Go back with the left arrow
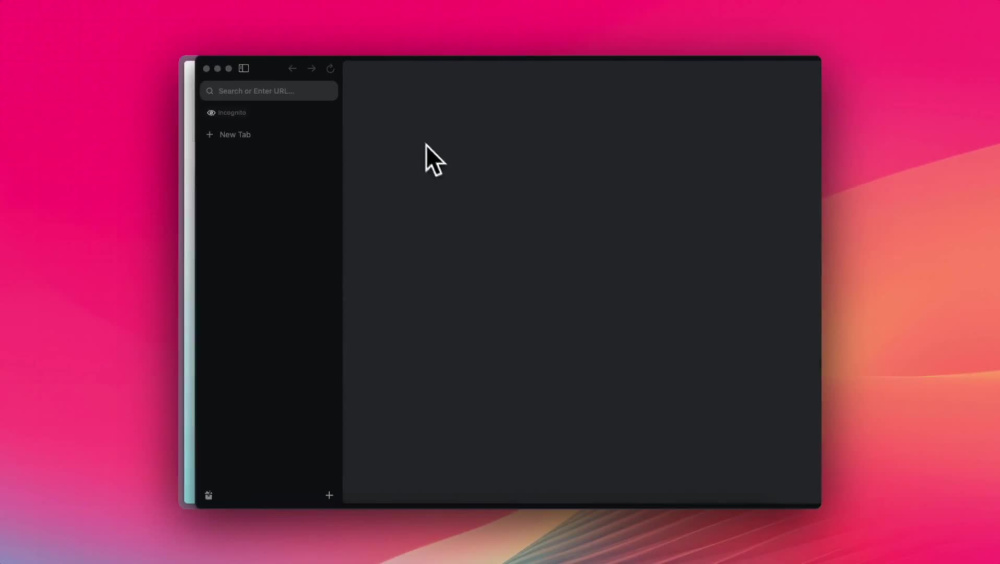This screenshot has width=1000, height=564. point(292,68)
